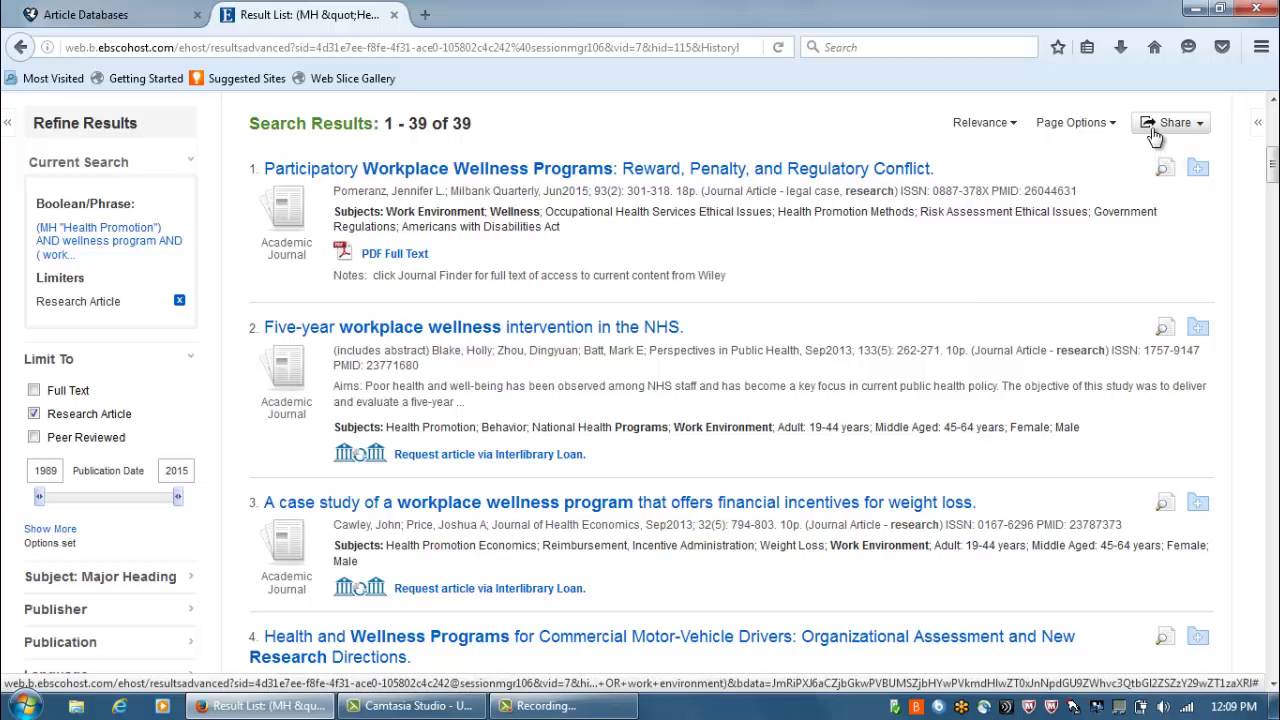1280x720 pixels.
Task: Add Five-year workplace wellness result to folder
Action: pos(1198,327)
